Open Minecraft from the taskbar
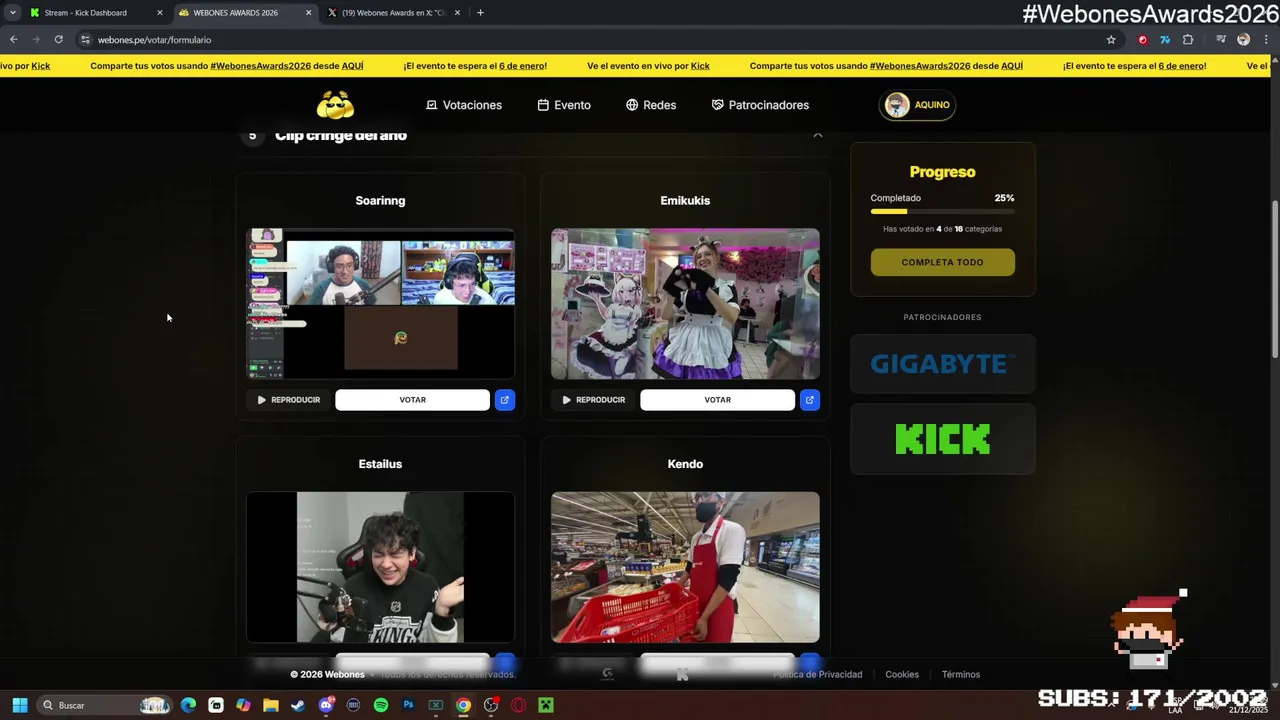 pos(546,705)
